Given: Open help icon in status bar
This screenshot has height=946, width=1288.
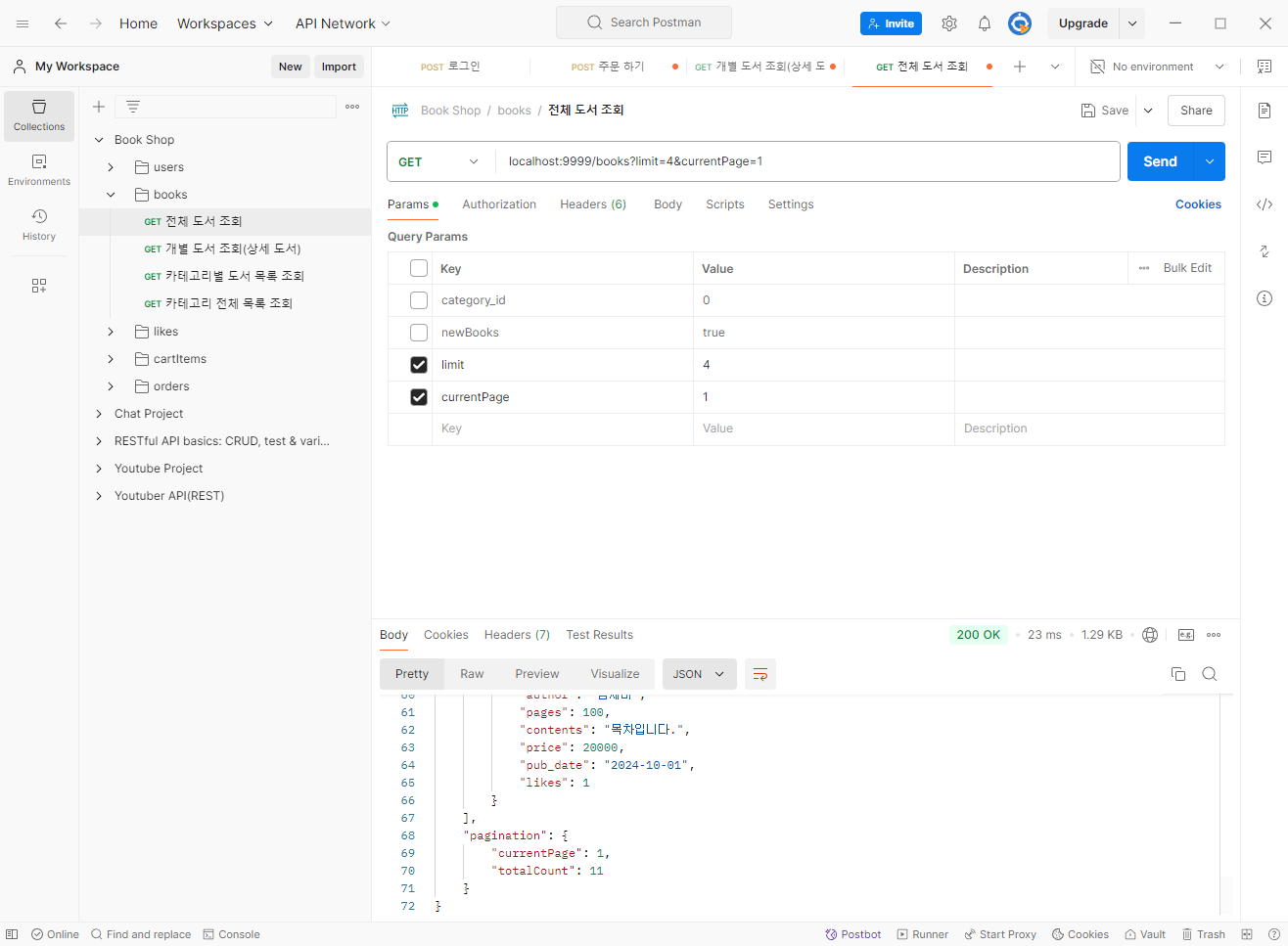Looking at the screenshot, I should pos(1274,934).
